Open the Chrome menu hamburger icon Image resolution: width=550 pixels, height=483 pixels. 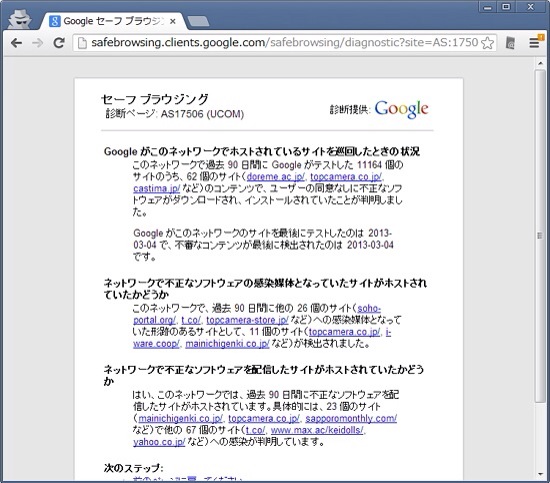[x=534, y=43]
